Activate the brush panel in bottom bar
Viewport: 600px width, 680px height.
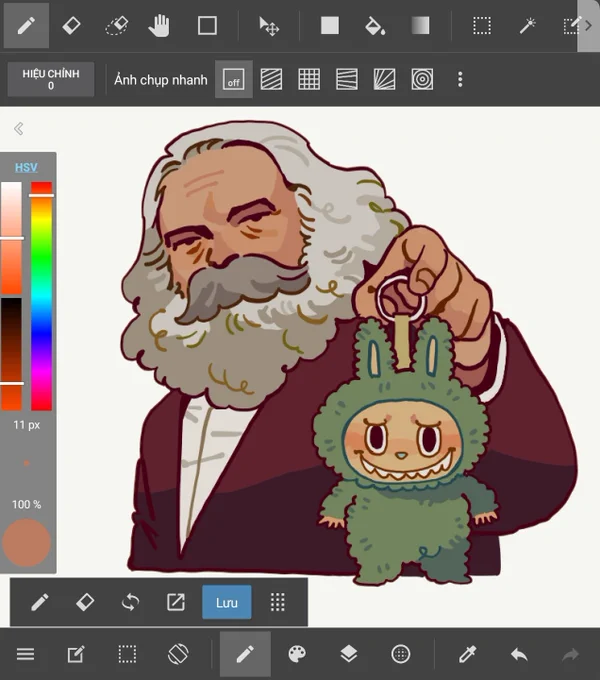coord(245,654)
